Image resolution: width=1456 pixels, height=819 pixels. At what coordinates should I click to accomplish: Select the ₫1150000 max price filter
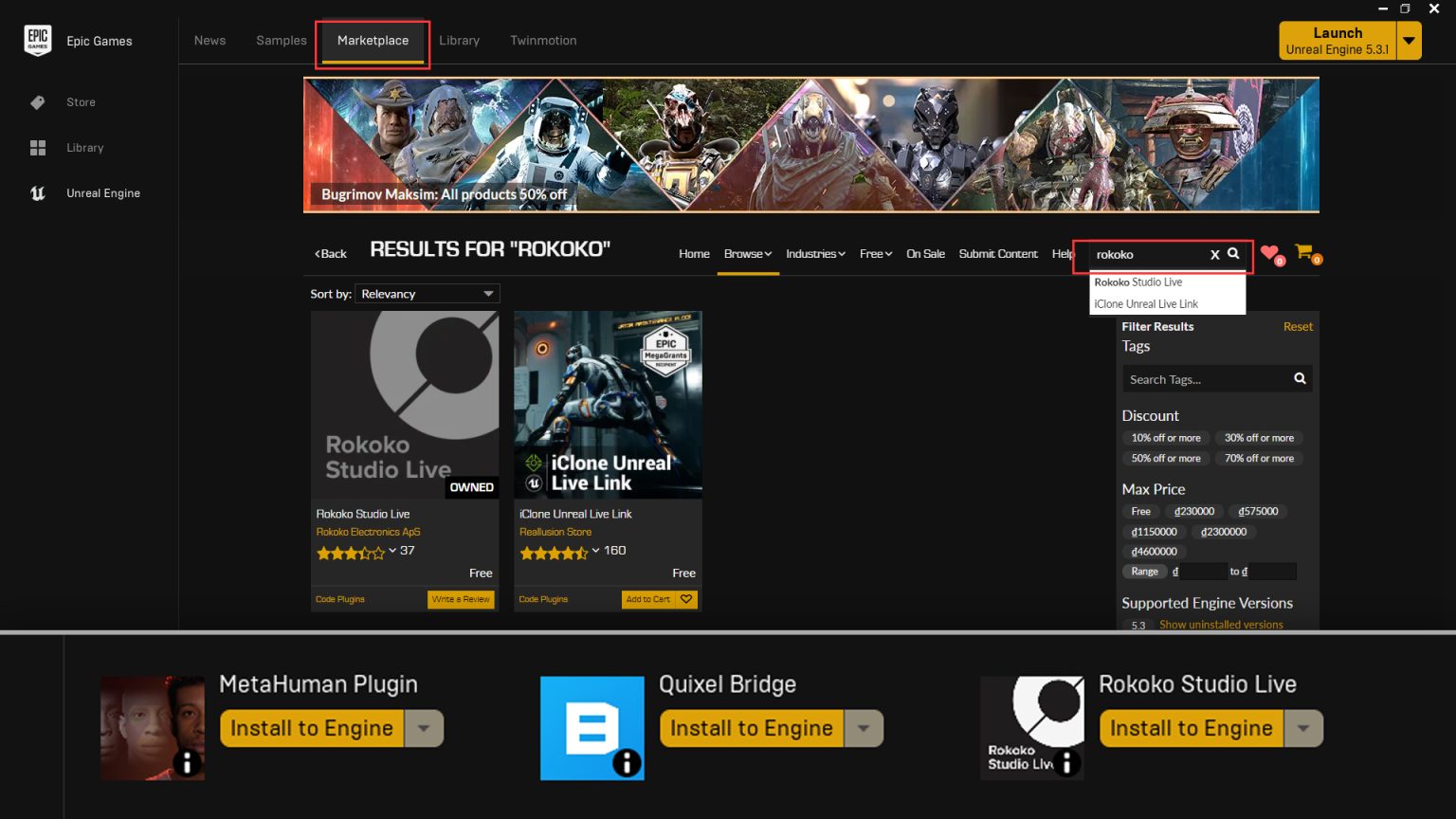pos(1155,532)
